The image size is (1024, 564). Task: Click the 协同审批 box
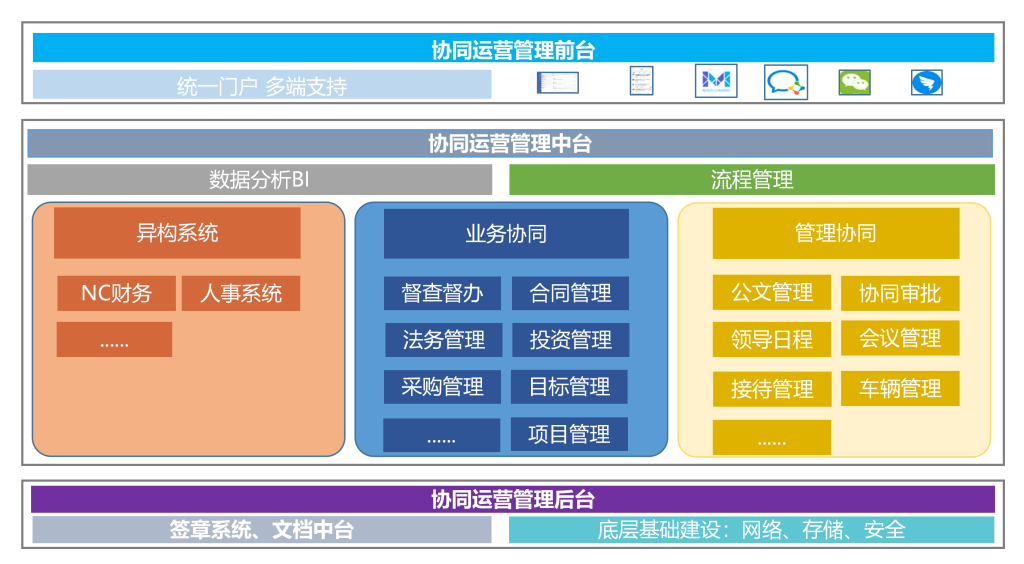click(x=900, y=293)
